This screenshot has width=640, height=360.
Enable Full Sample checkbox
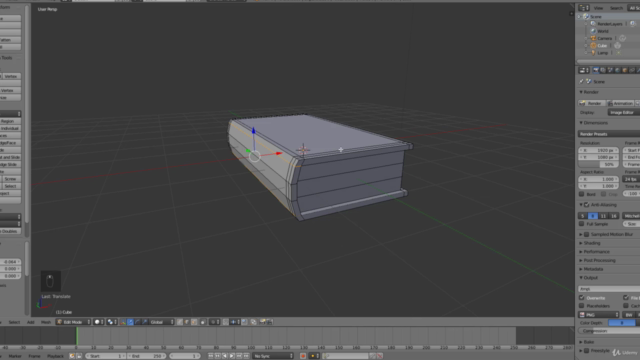pyautogui.click(x=582, y=224)
